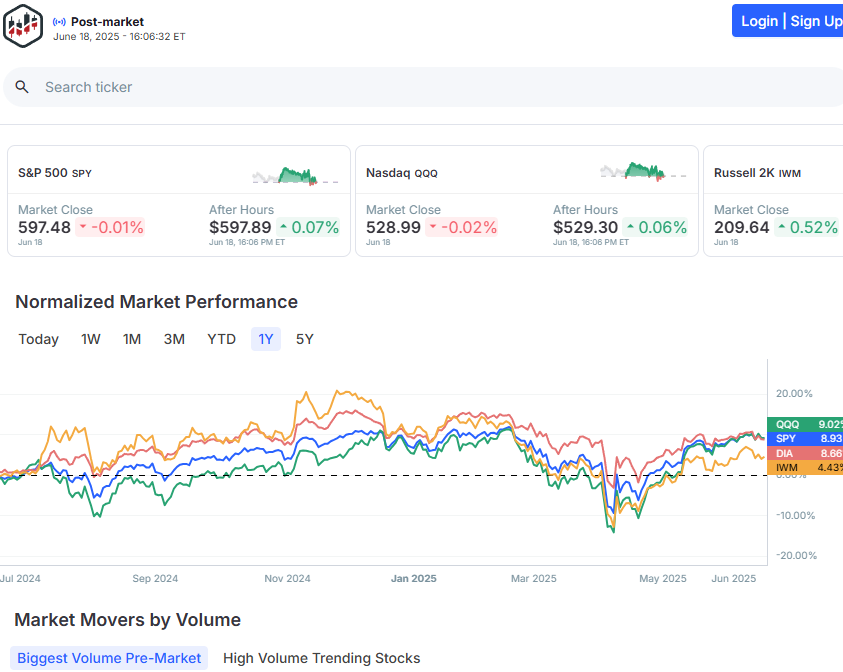Open the S&P 500 SPY card title
The image size is (843, 672).
pos(55,173)
